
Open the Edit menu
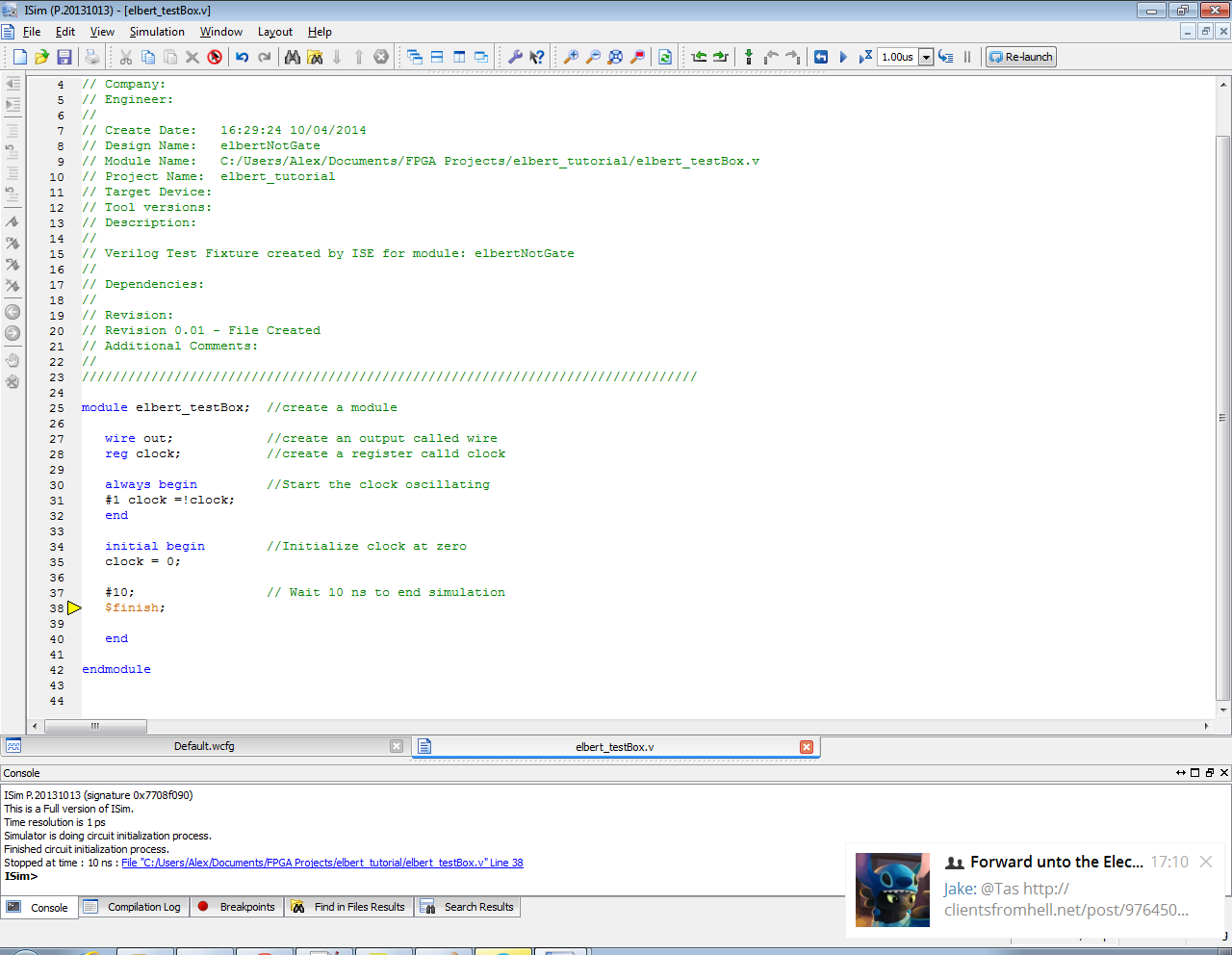pyautogui.click(x=65, y=32)
